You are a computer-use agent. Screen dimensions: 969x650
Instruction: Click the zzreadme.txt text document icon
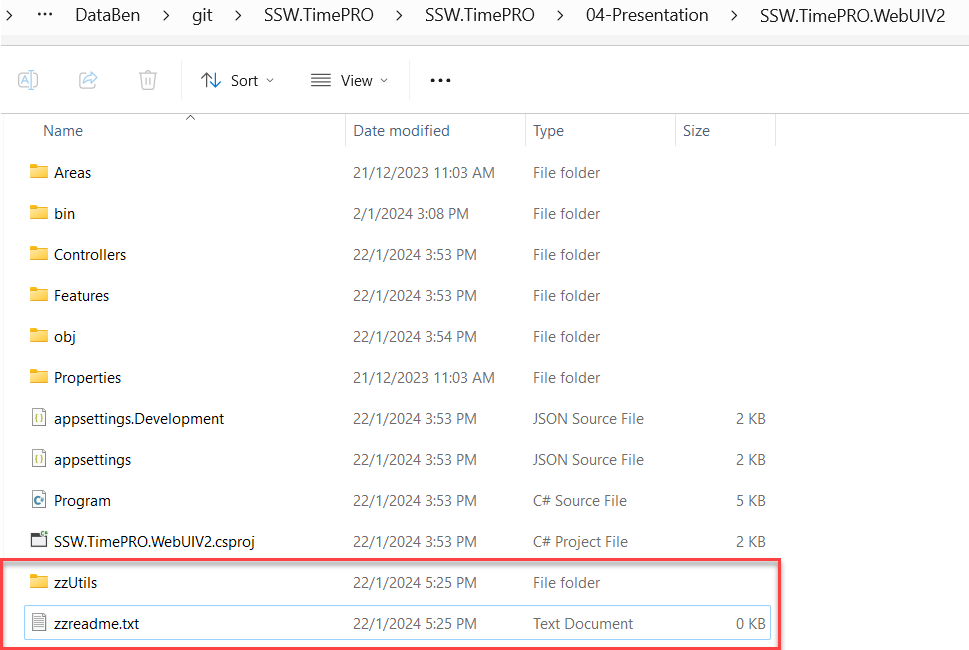pyautogui.click(x=39, y=623)
